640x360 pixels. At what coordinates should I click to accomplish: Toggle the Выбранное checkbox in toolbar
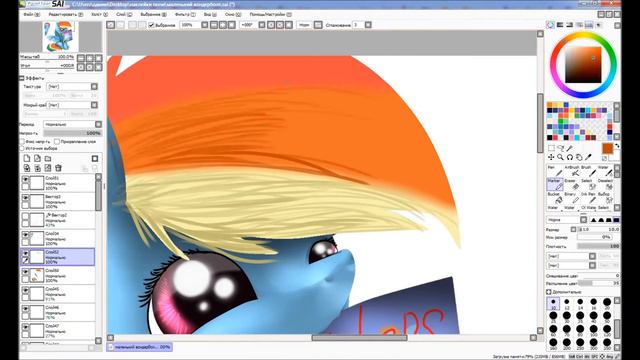tap(151, 25)
